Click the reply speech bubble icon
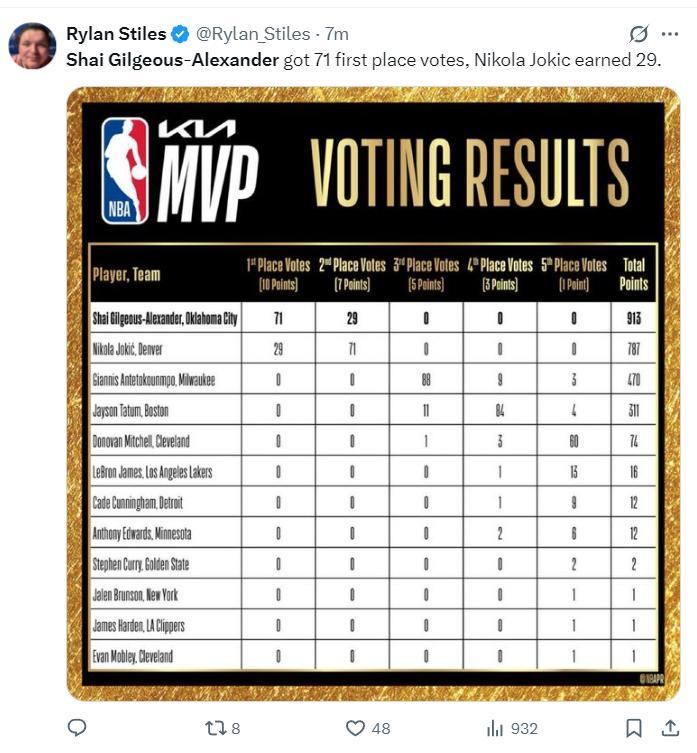Image resolution: width=697 pixels, height=753 pixels. pyautogui.click(x=77, y=728)
